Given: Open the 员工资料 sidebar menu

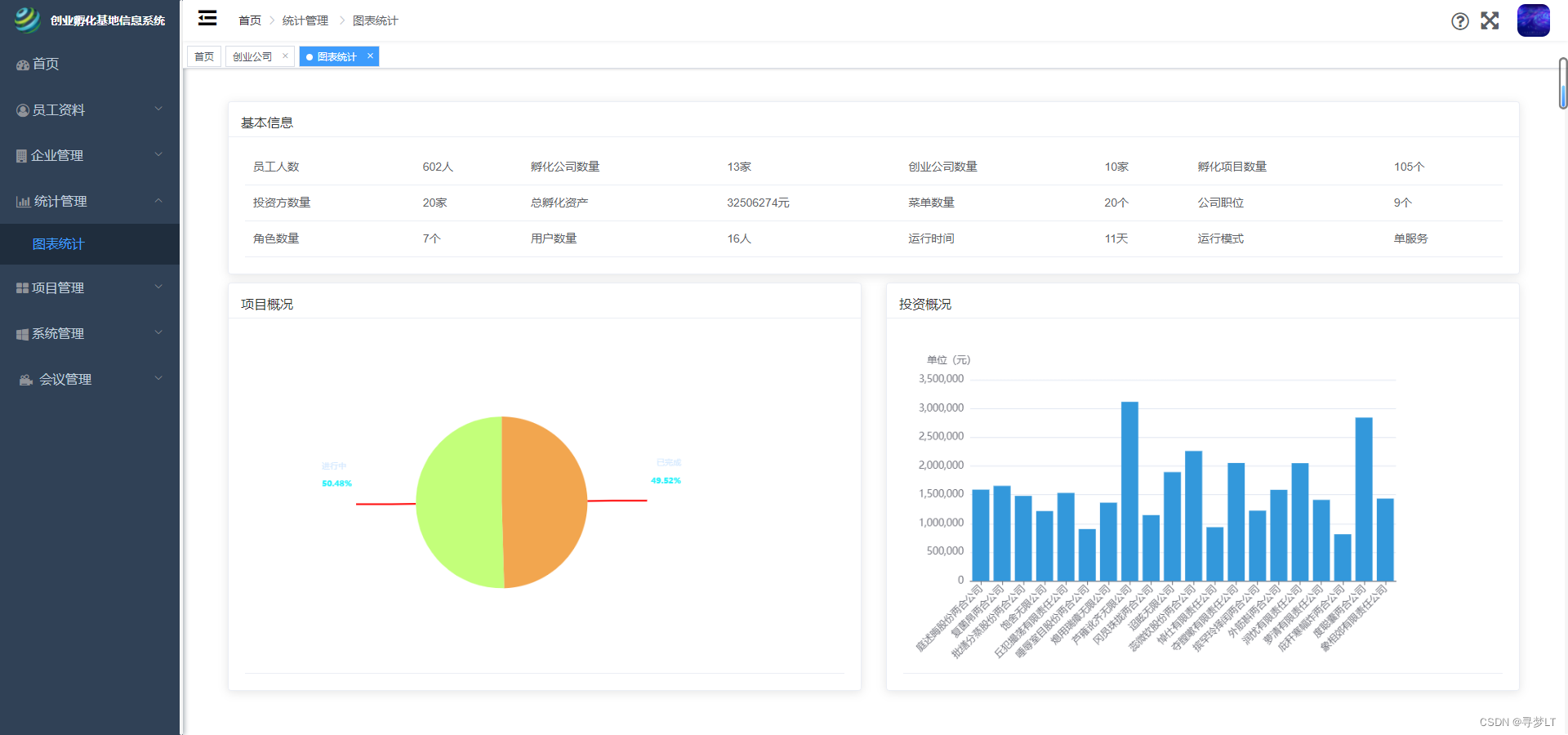Looking at the screenshot, I should (90, 109).
